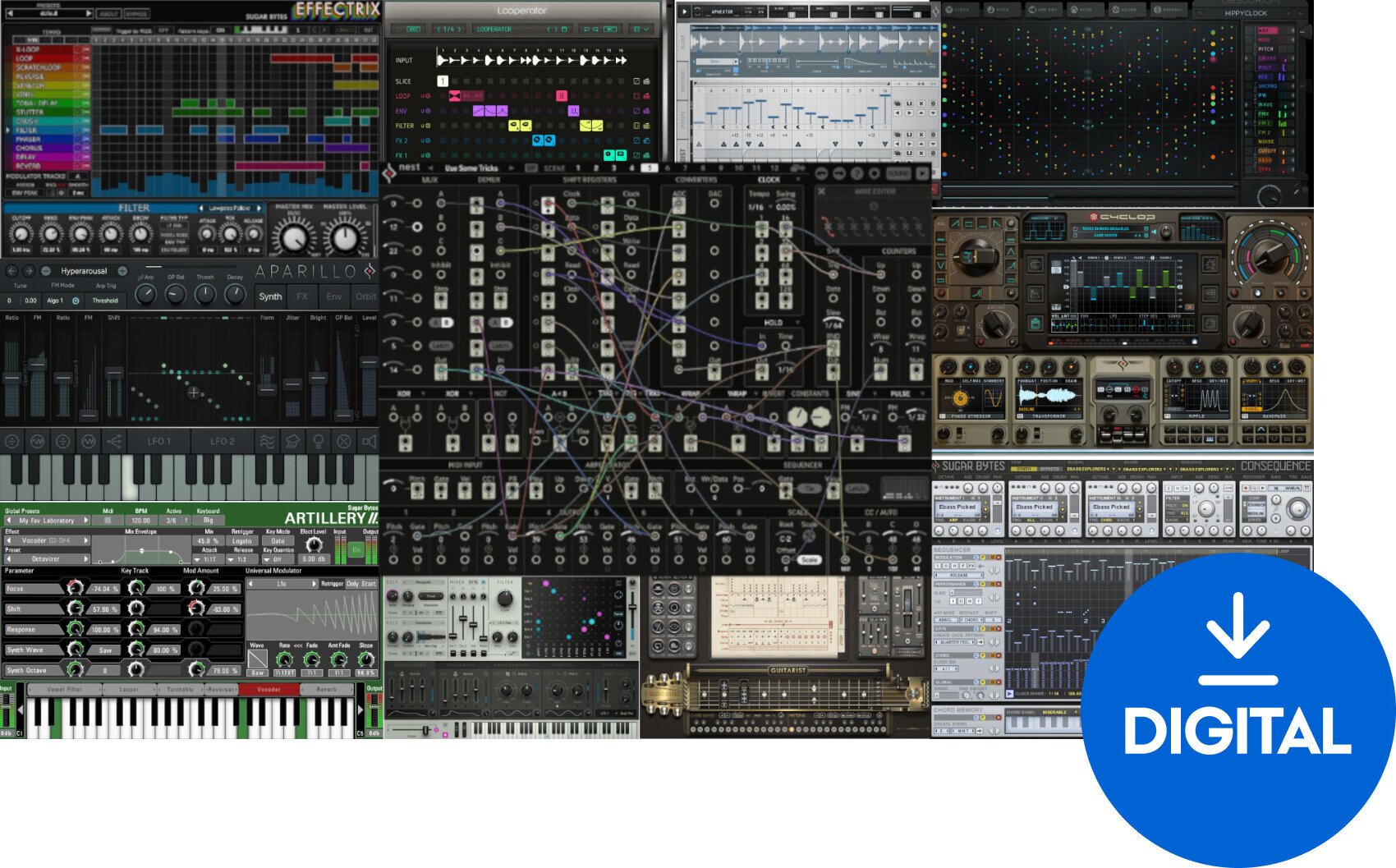
Task: Click the MASTER LEVEL knob in Effectrix
Action: 346,238
